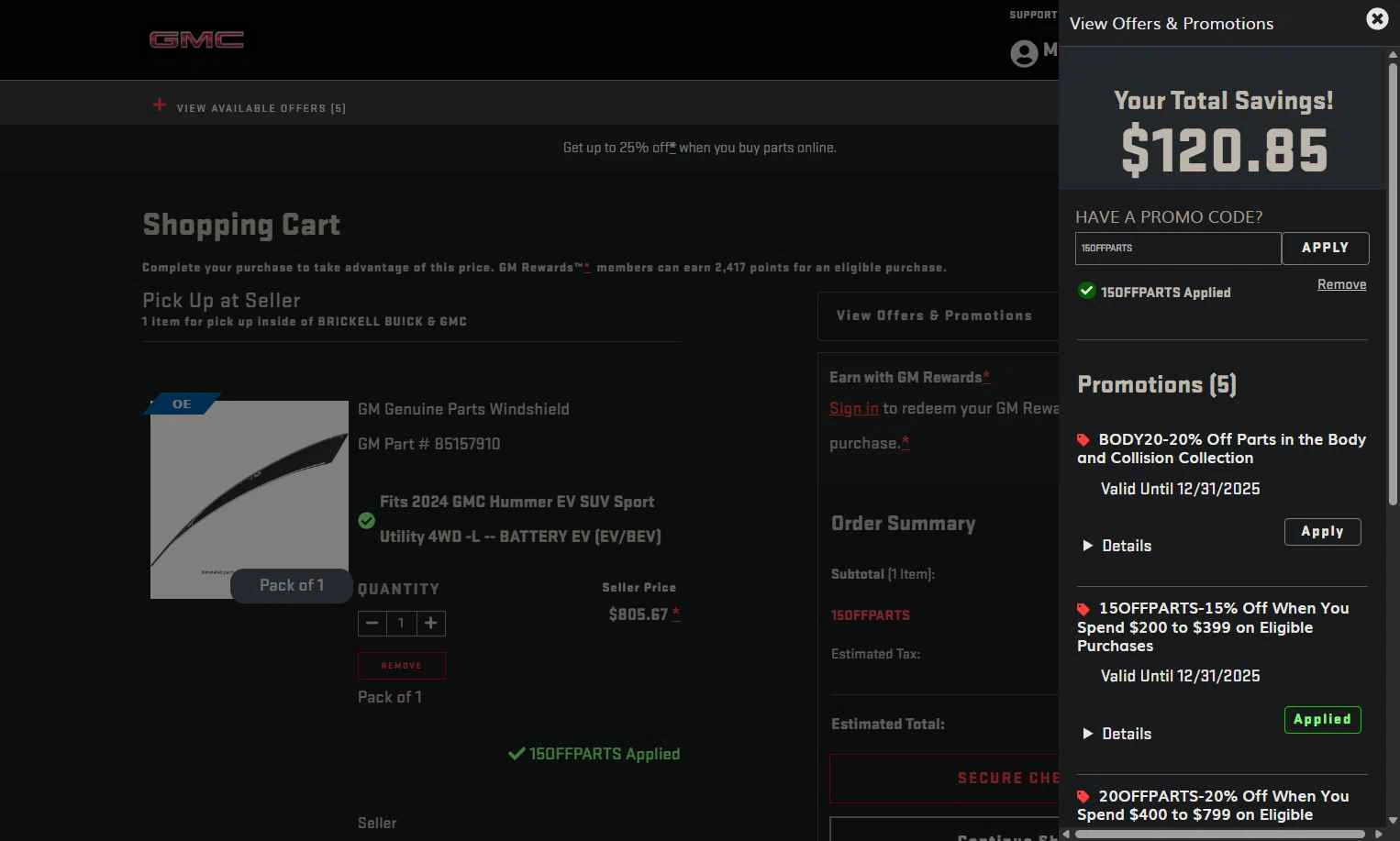1400x841 pixels.
Task: Click the Pack of 1 badge on image
Action: coord(292,586)
